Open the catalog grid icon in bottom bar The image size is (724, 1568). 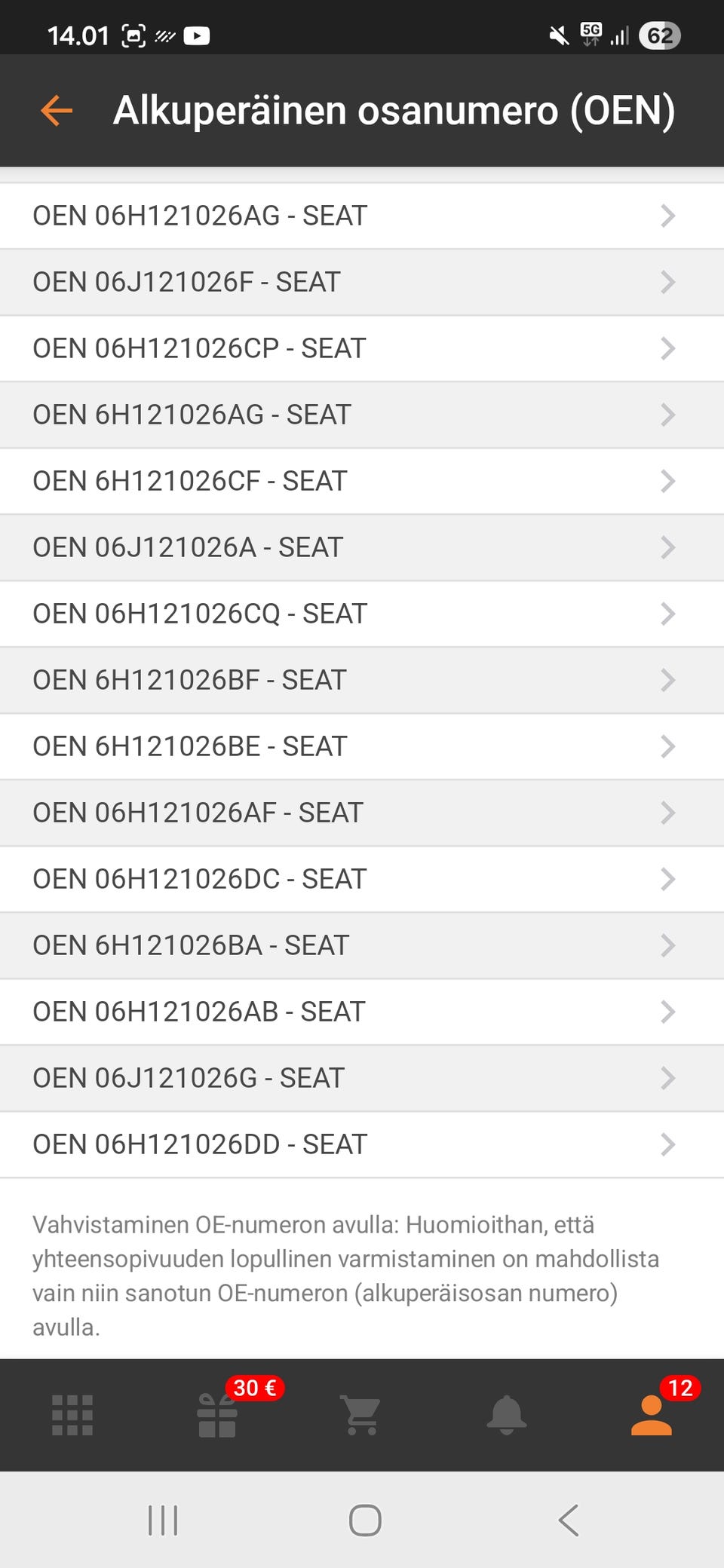72,1415
